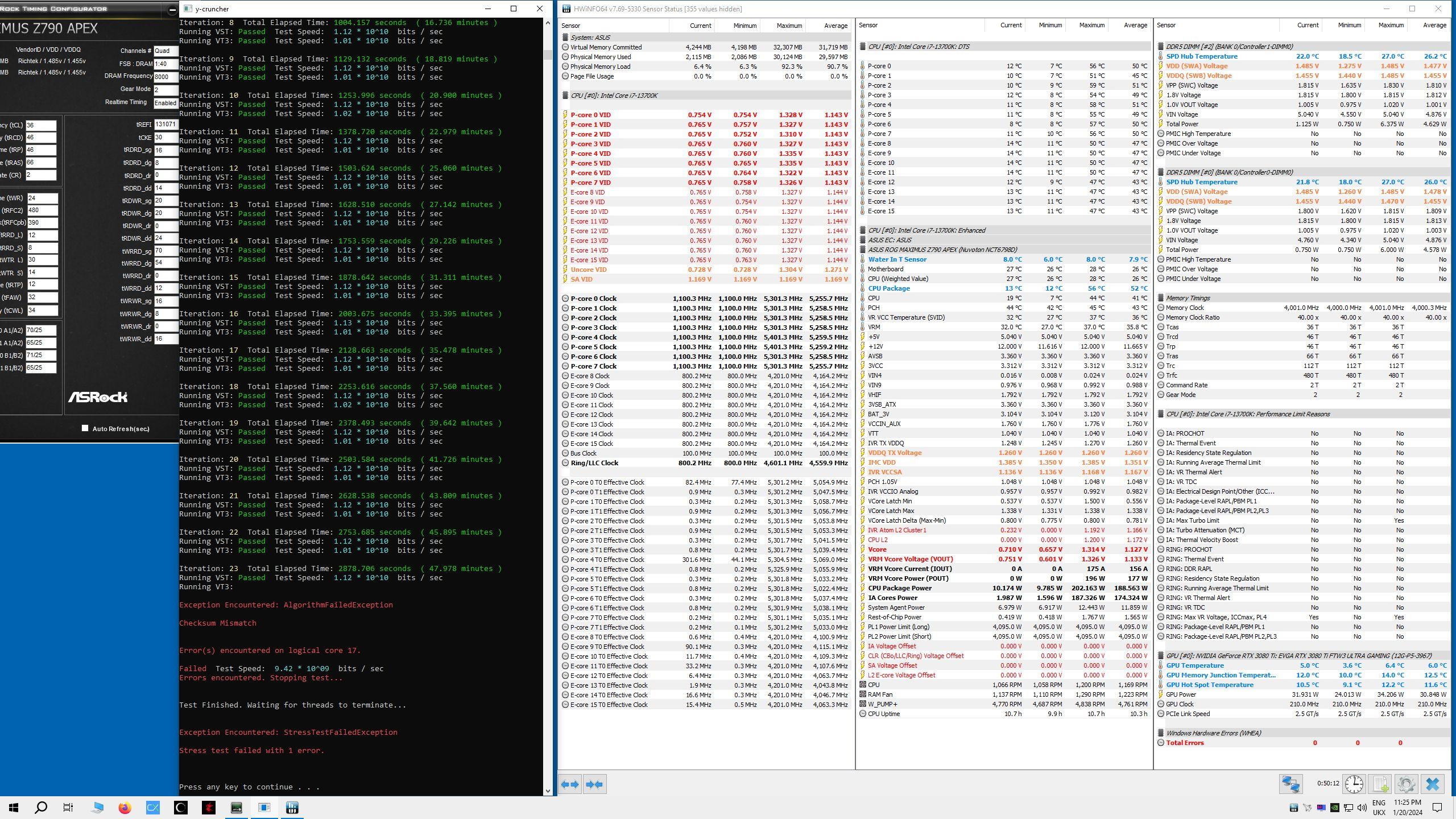This screenshot has width=1456, height=819.
Task: Click the ENG UKX language indicator
Action: click(1379, 808)
